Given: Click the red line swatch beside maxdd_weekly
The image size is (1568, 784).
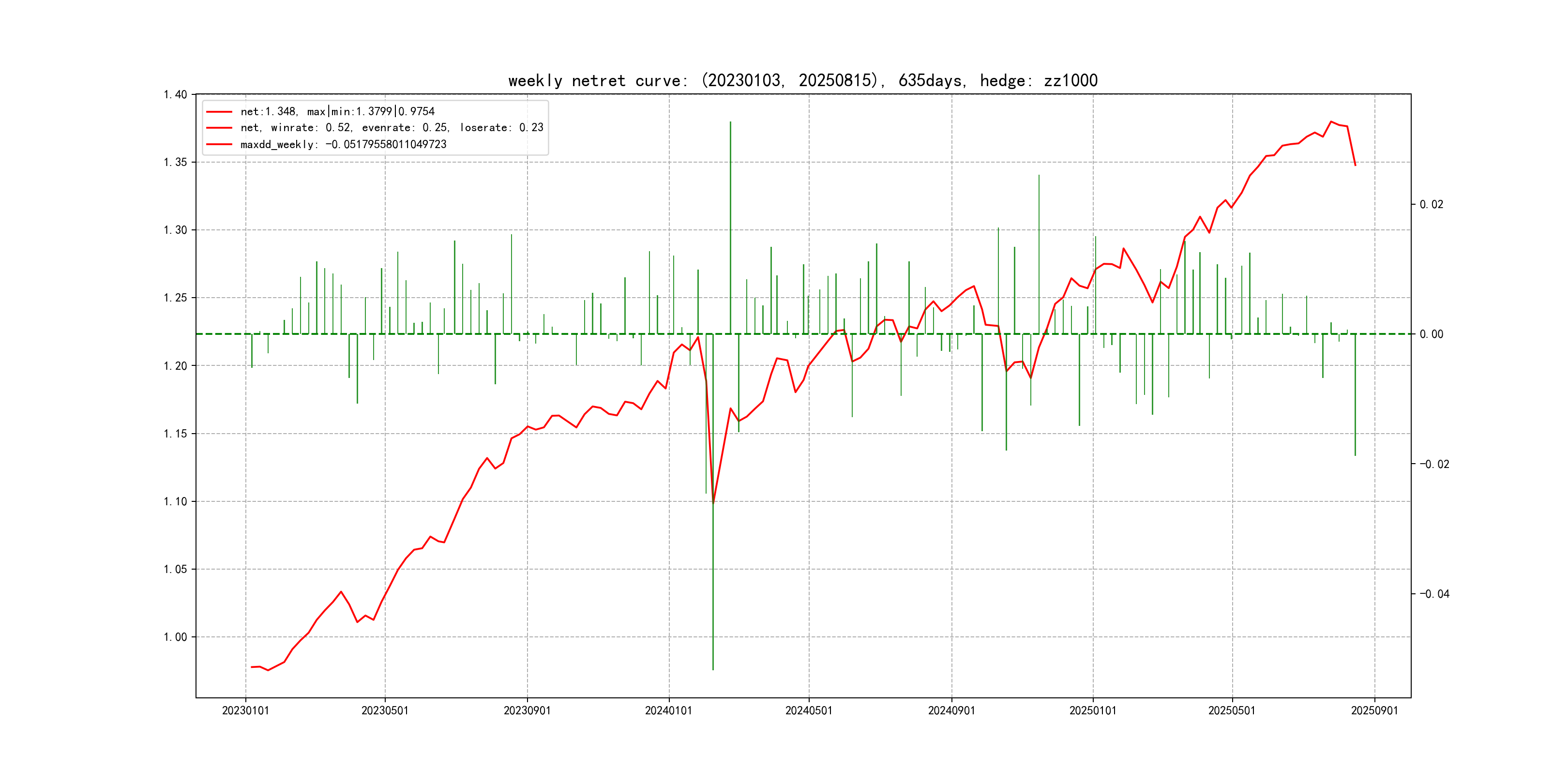Looking at the screenshot, I should pyautogui.click(x=219, y=144).
